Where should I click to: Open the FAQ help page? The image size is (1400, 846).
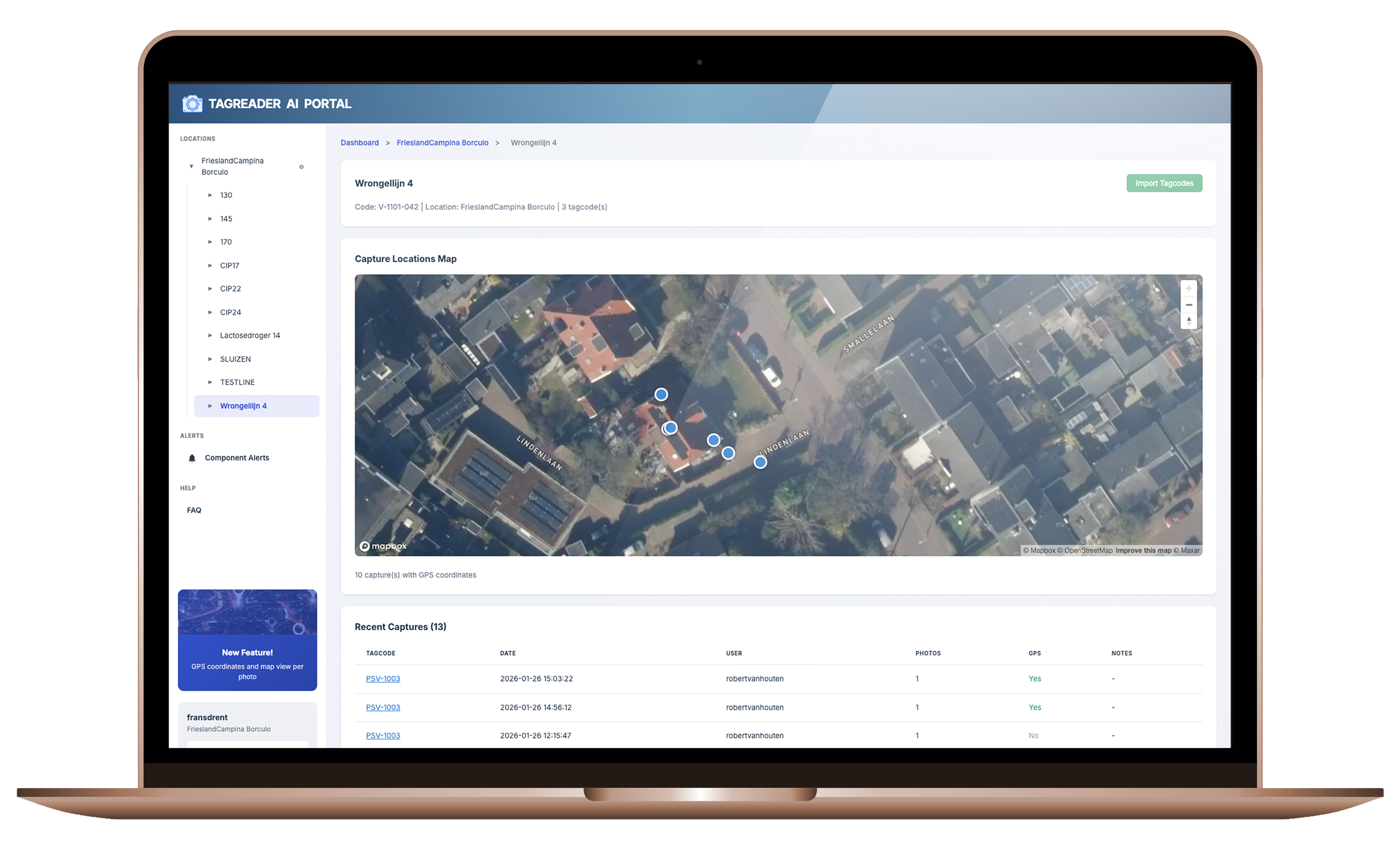tap(194, 510)
